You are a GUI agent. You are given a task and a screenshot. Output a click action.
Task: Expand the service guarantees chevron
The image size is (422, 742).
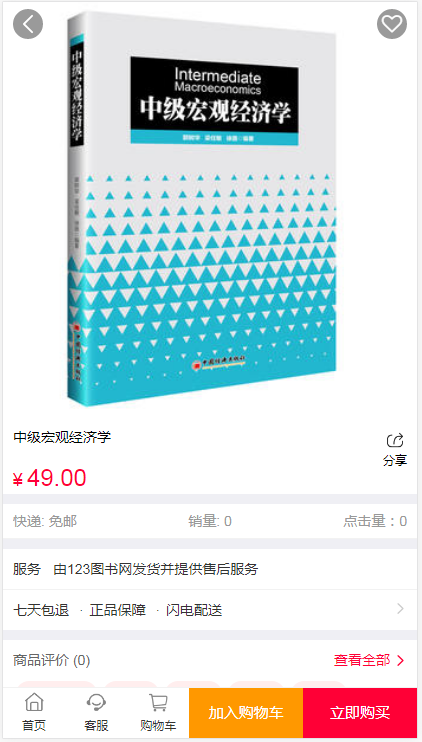point(400,609)
